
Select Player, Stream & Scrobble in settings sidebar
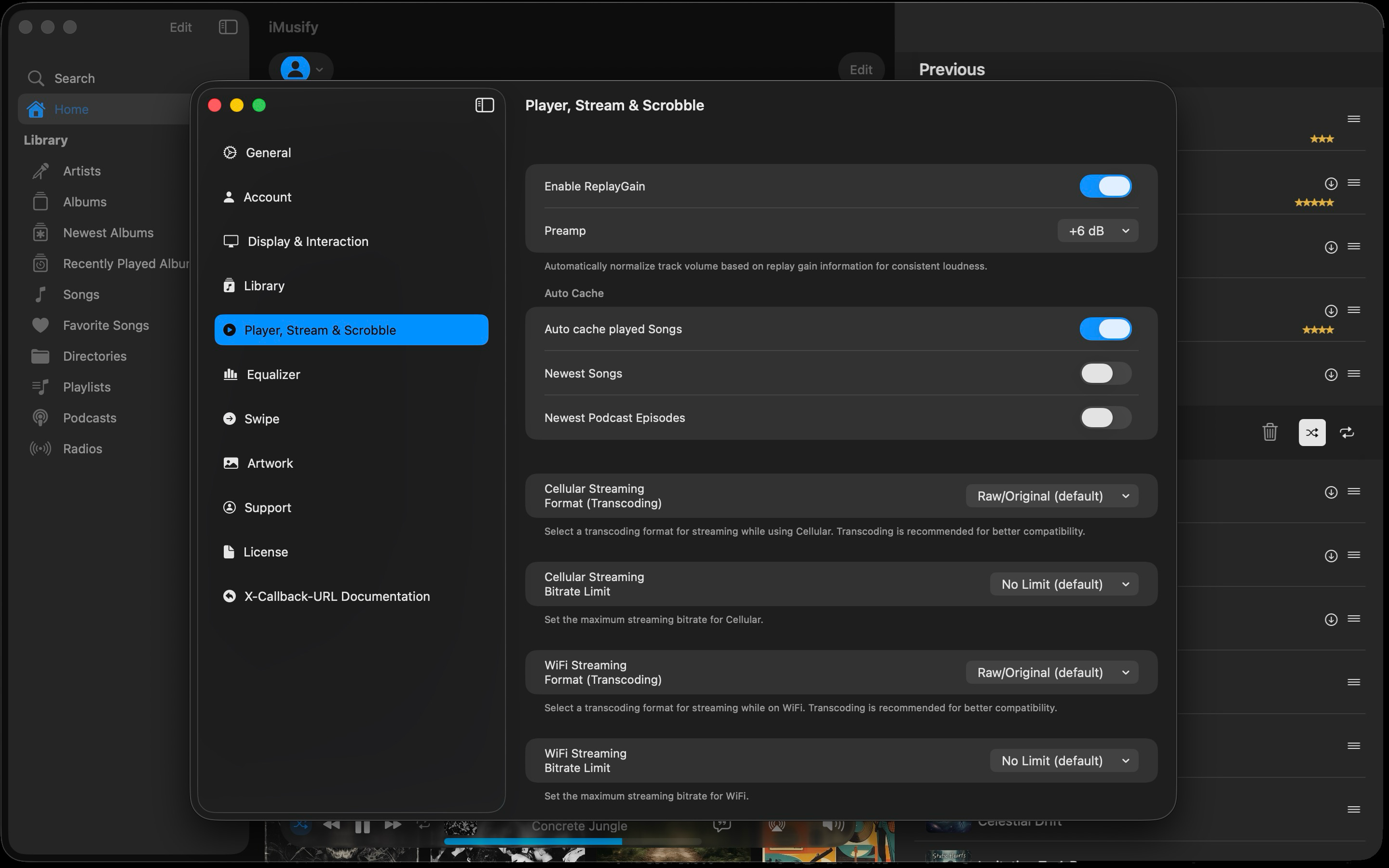(x=351, y=330)
